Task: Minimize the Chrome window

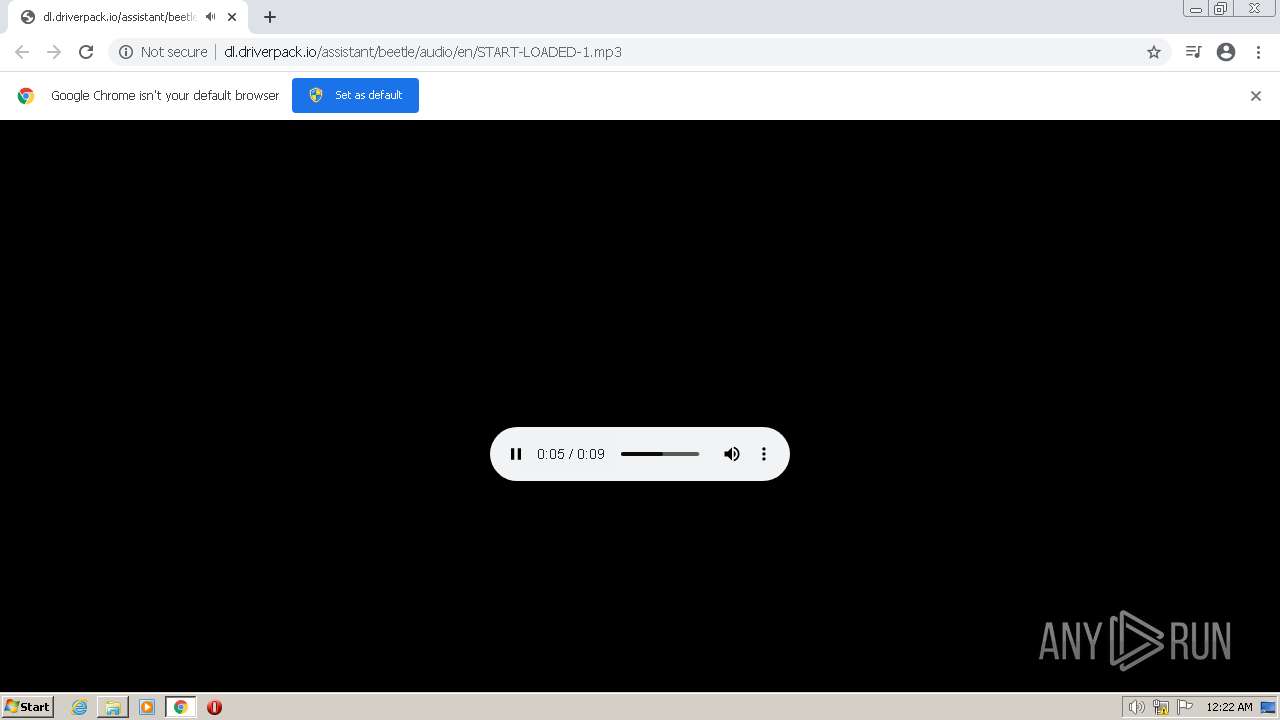Action: tap(1195, 9)
